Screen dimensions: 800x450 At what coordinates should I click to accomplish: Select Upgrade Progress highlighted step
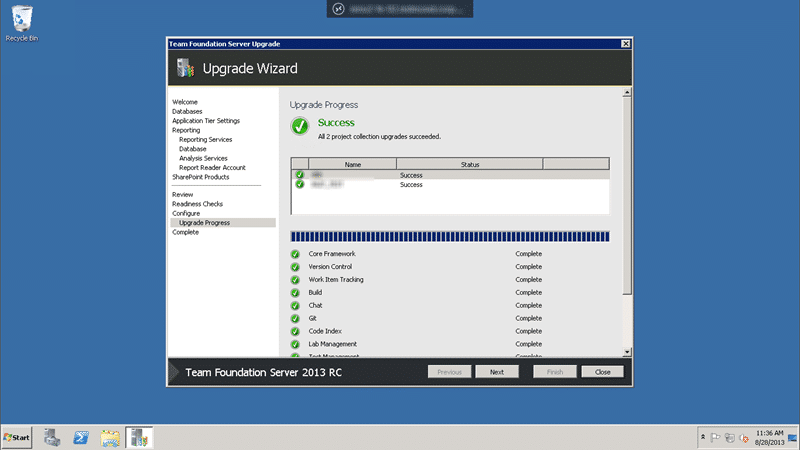pos(223,222)
